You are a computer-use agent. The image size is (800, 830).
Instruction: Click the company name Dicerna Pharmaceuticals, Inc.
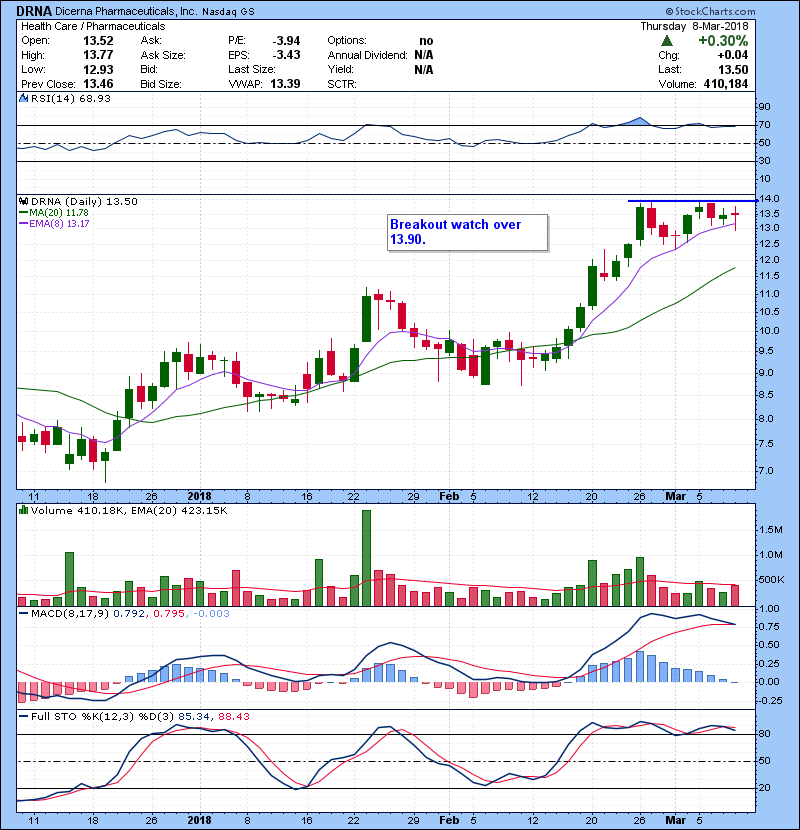127,11
